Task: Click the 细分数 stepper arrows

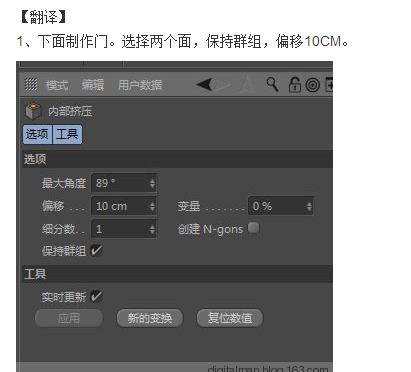Action: [x=152, y=229]
